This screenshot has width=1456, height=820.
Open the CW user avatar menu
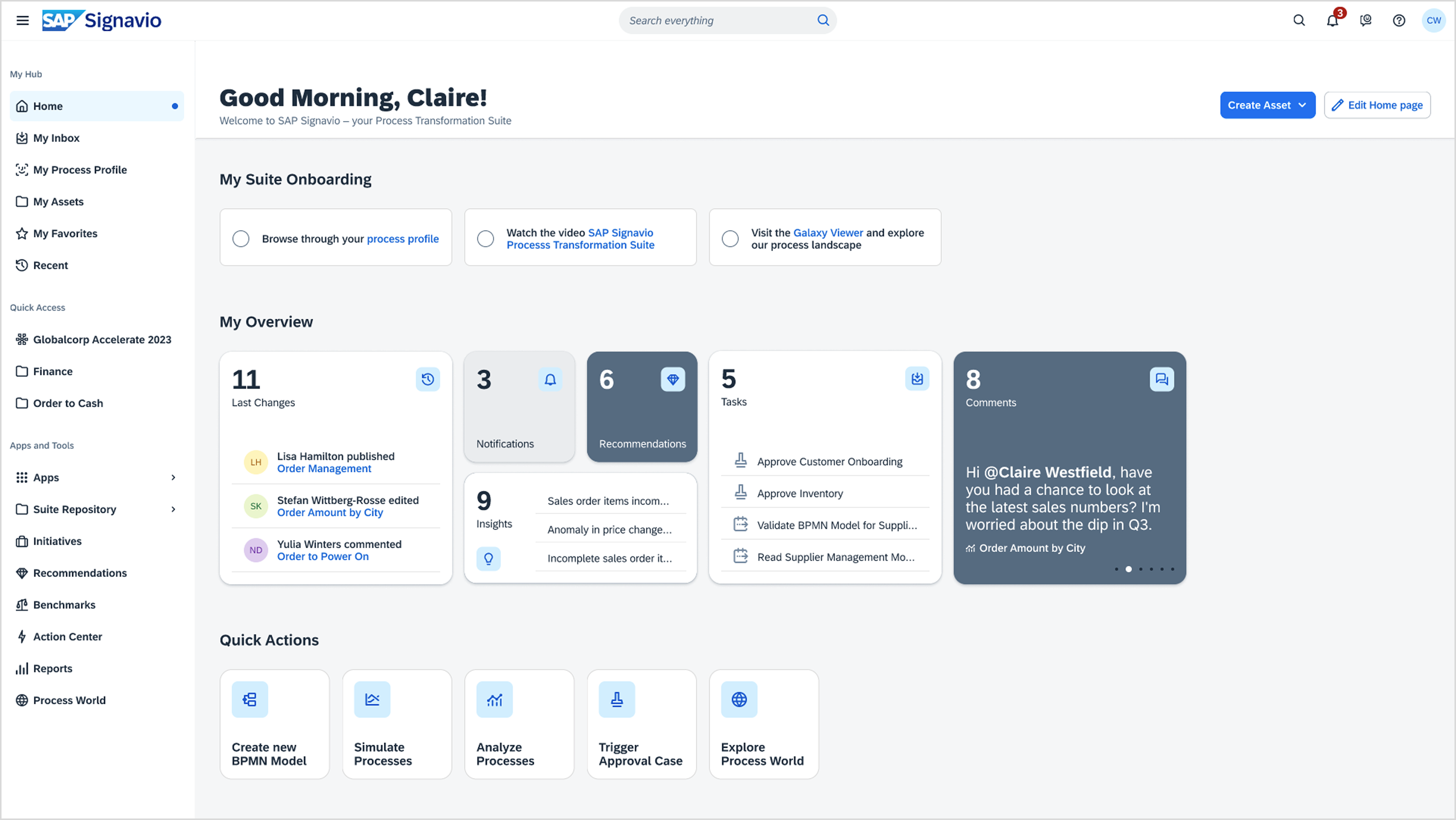[1433, 20]
